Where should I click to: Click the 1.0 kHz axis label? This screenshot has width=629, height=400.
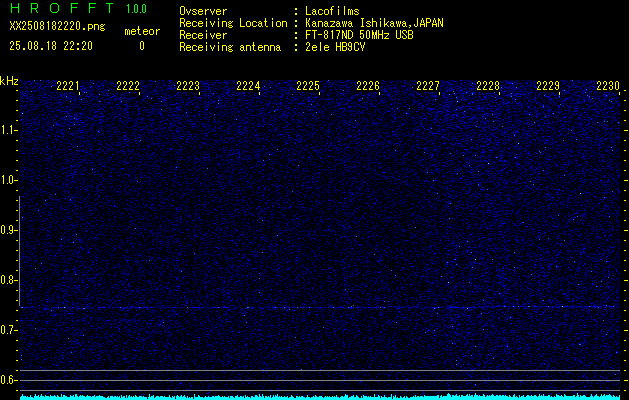pyautogui.click(x=9, y=181)
